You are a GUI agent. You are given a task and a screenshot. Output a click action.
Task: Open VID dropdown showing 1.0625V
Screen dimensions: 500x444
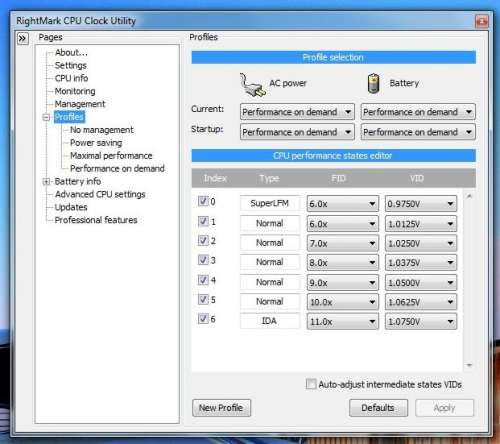coord(421,302)
